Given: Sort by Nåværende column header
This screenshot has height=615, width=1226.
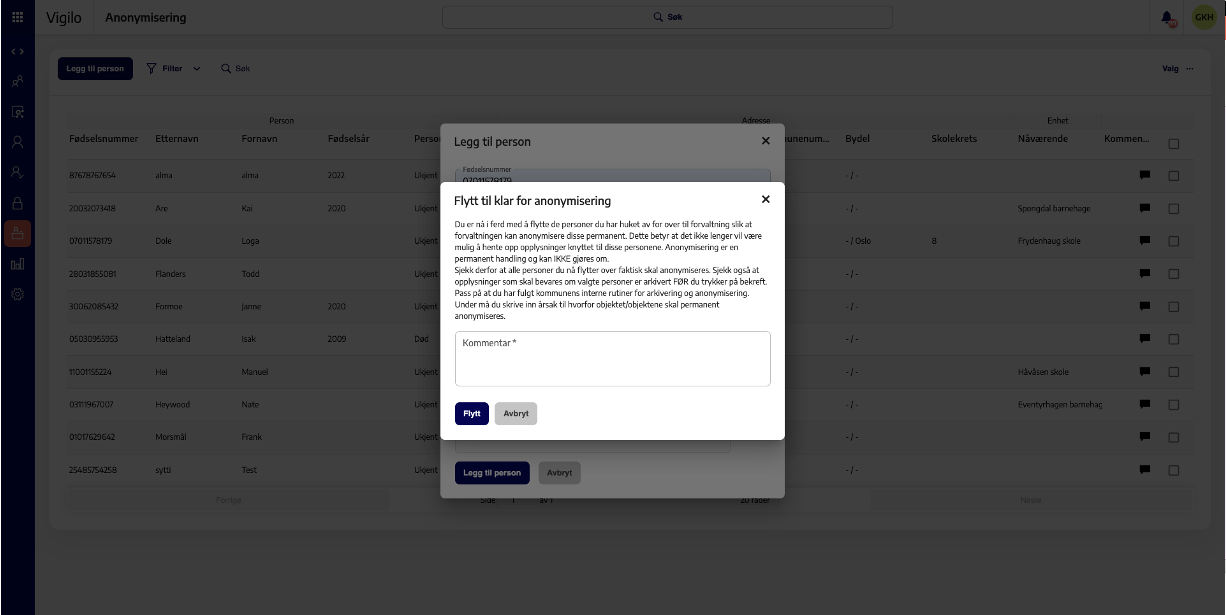Looking at the screenshot, I should (1043, 139).
